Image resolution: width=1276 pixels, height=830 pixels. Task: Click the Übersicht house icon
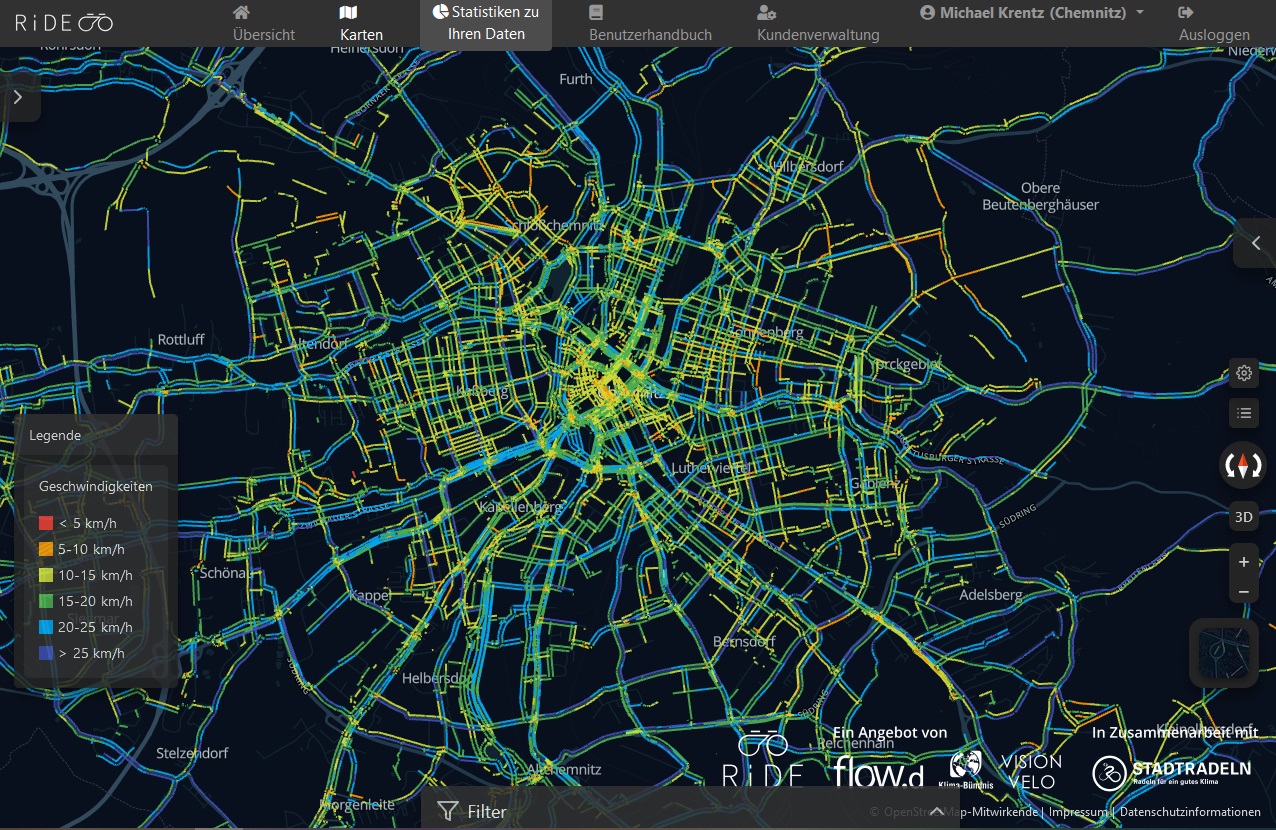[241, 12]
